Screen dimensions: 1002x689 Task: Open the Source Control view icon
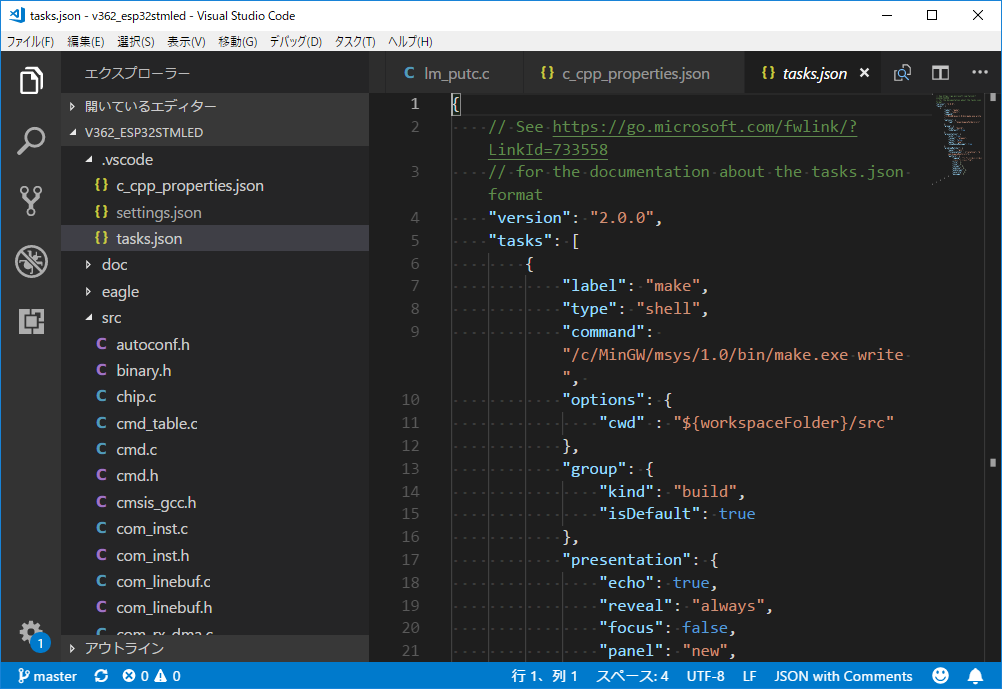point(31,201)
